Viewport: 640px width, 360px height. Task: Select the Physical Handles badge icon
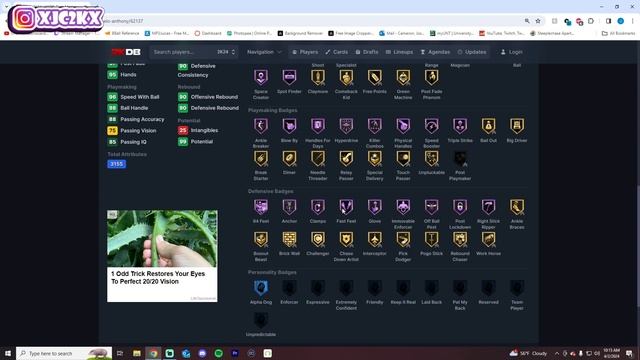(x=403, y=126)
